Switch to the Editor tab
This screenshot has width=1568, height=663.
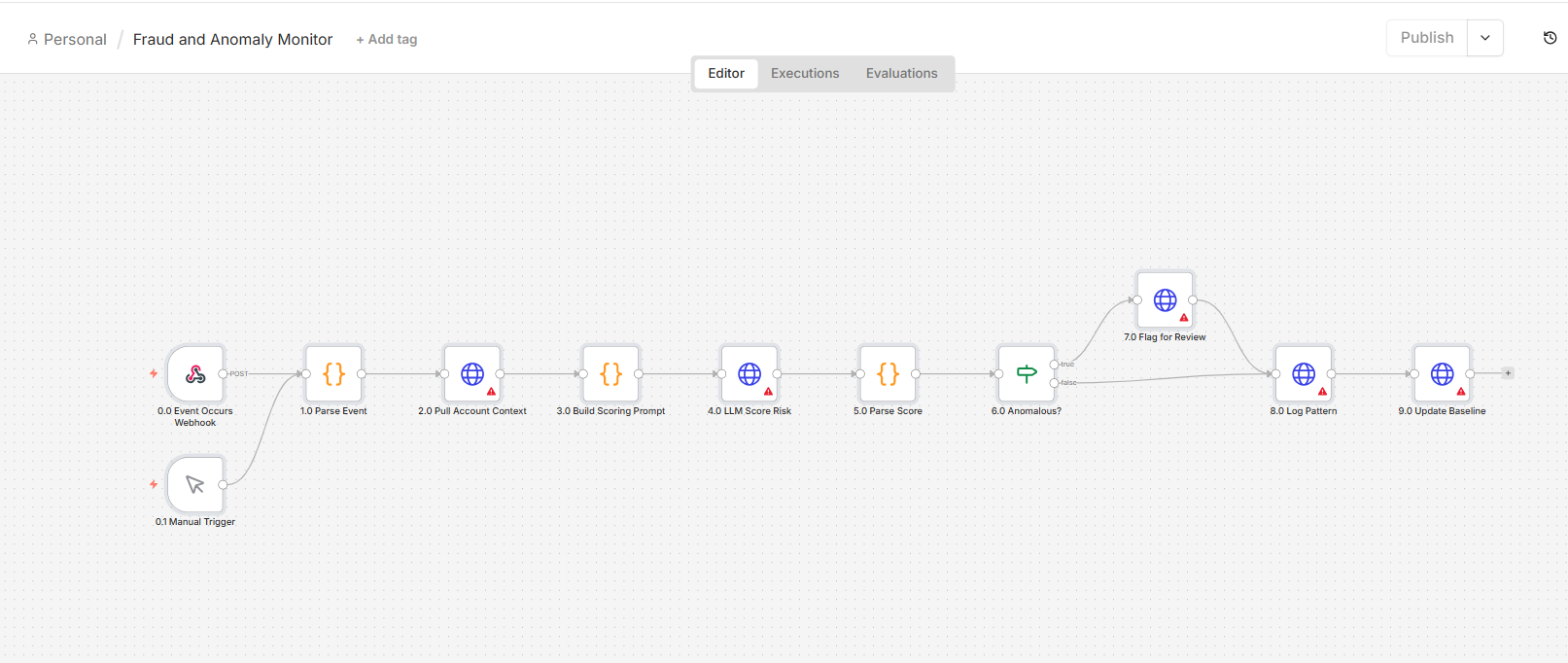click(726, 73)
